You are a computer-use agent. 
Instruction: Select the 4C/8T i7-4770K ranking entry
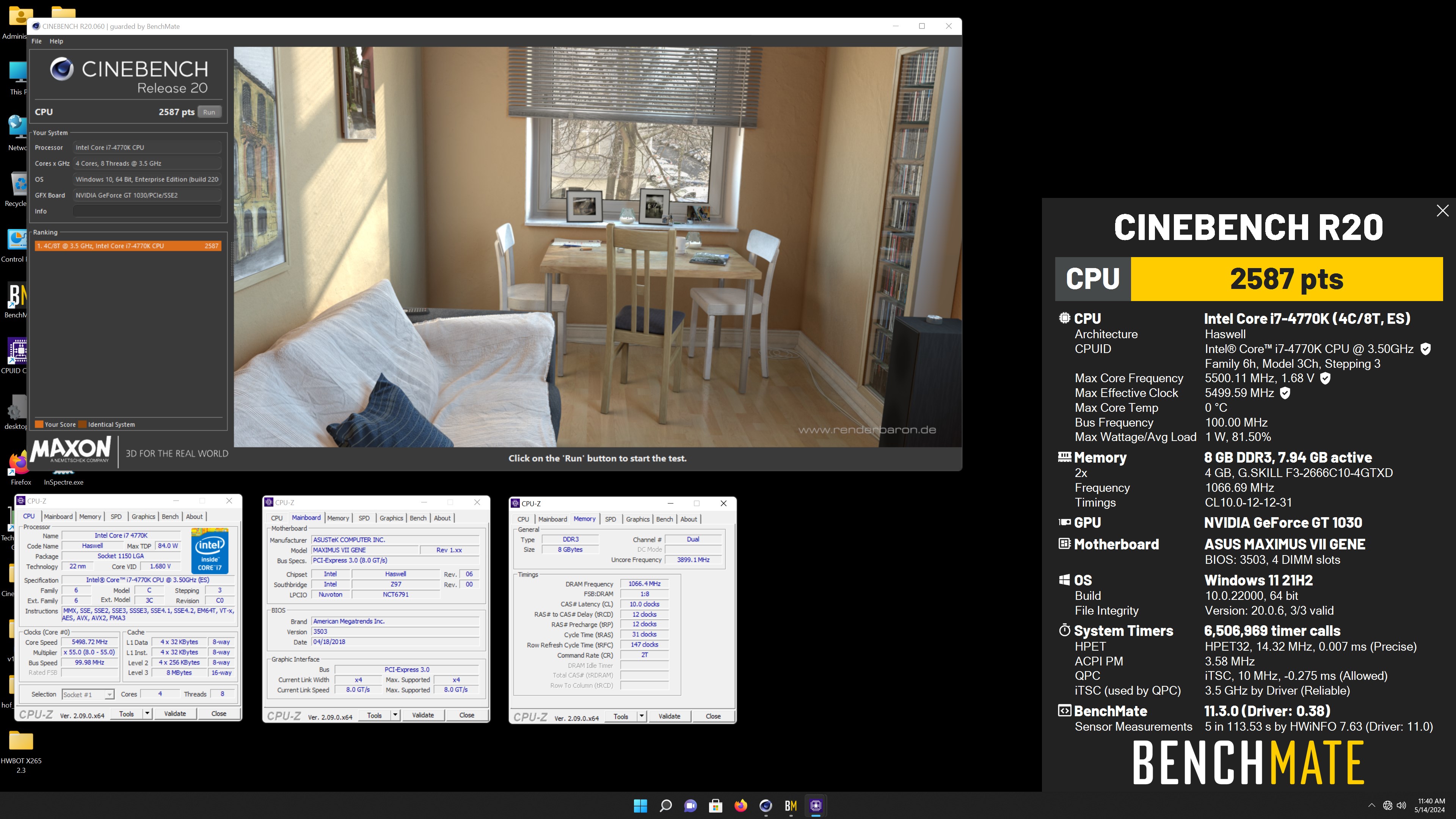click(128, 246)
